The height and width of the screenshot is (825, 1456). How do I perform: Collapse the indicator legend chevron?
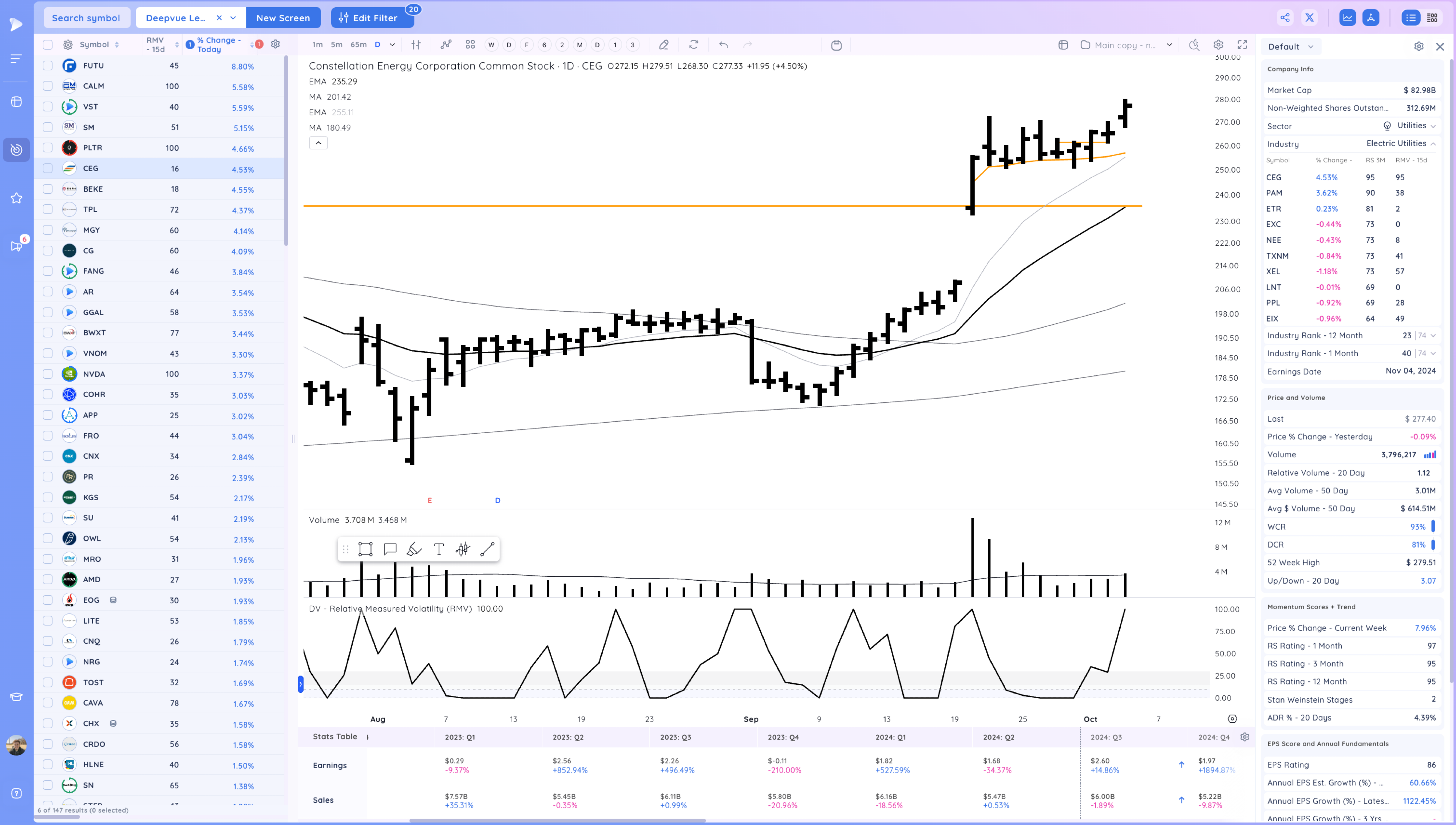pyautogui.click(x=318, y=143)
